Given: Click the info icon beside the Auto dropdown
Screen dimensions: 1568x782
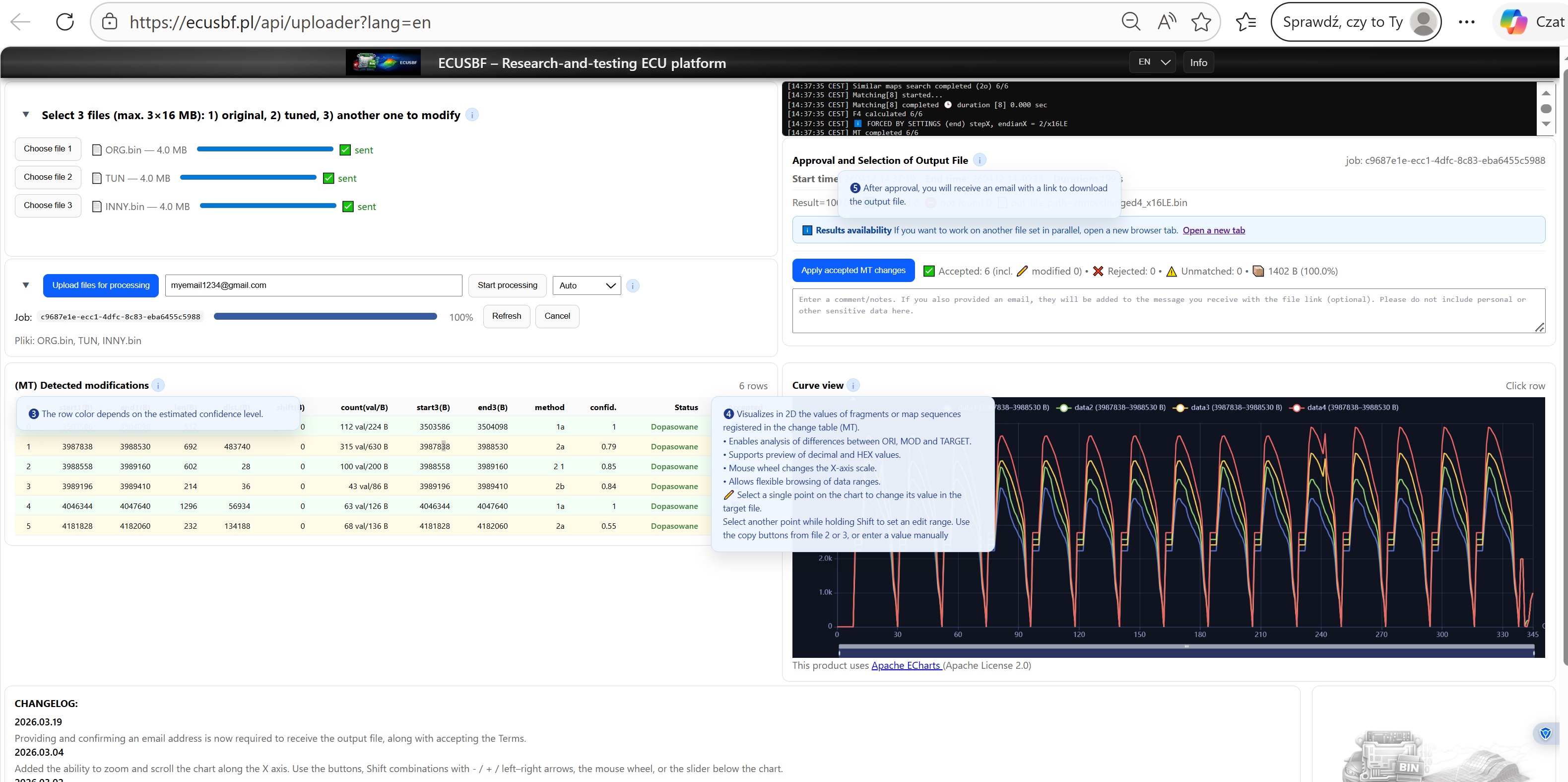Looking at the screenshot, I should (633, 285).
